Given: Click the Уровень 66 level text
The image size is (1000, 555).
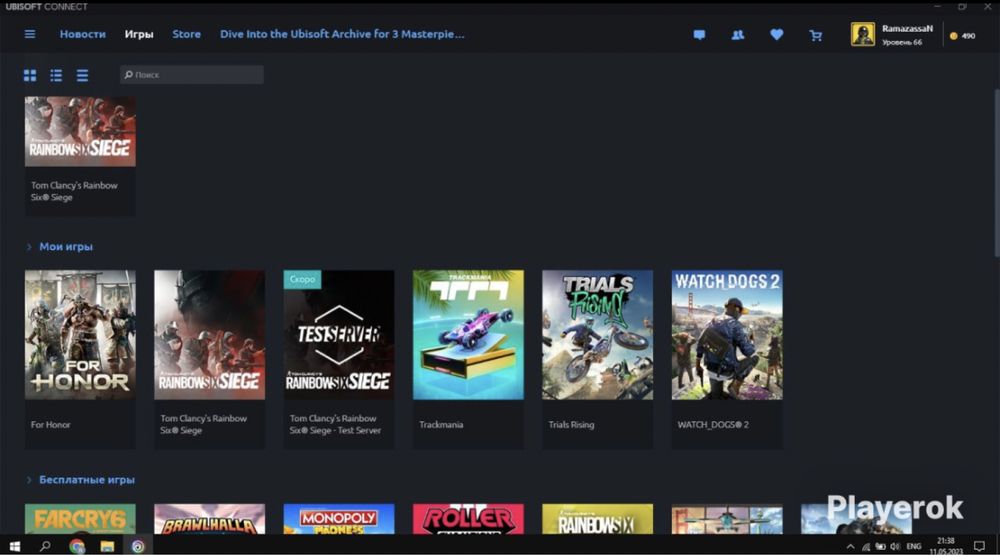Looking at the screenshot, I should [x=902, y=42].
